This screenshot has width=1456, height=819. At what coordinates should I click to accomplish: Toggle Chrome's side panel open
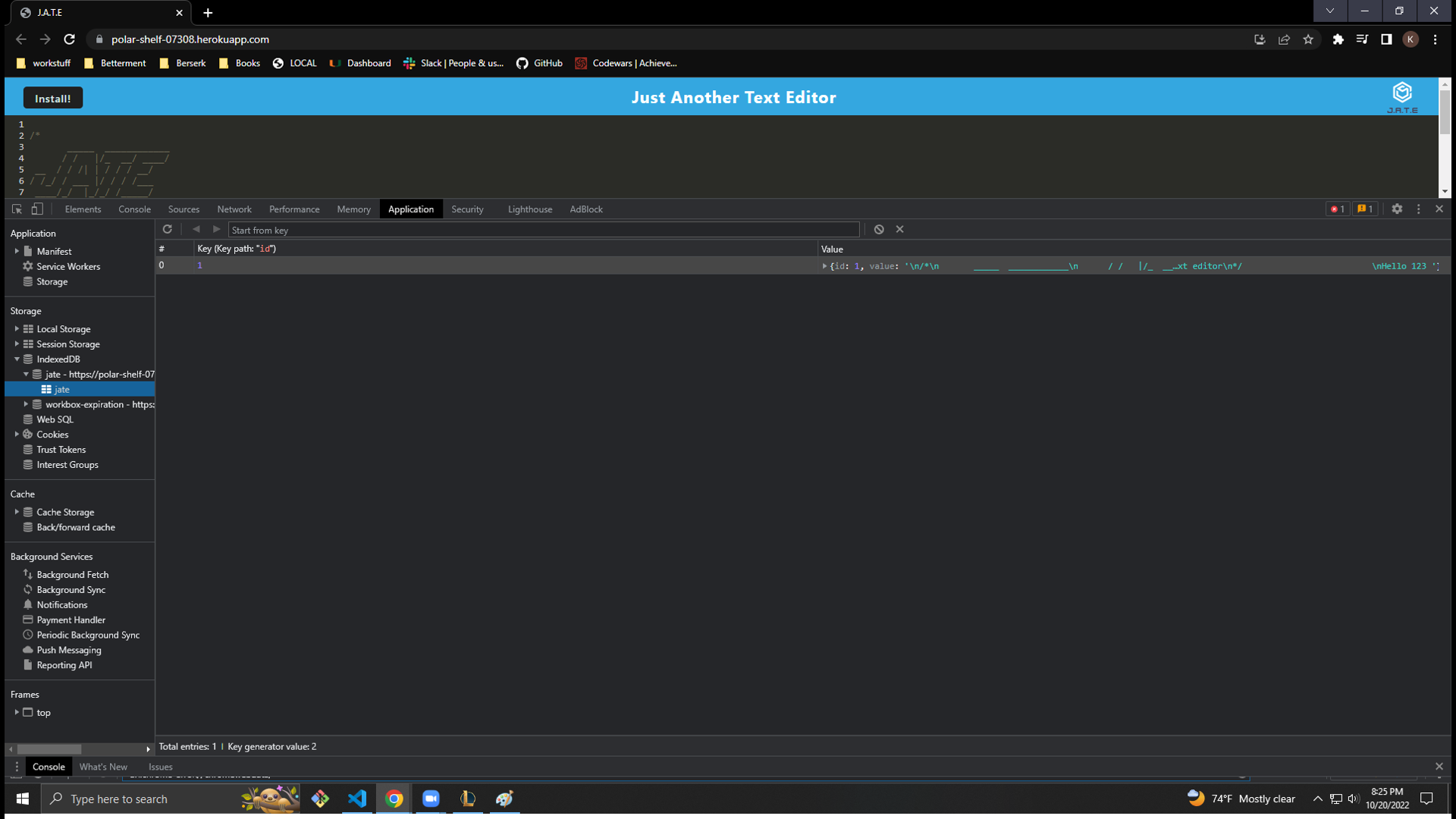[x=1387, y=39]
